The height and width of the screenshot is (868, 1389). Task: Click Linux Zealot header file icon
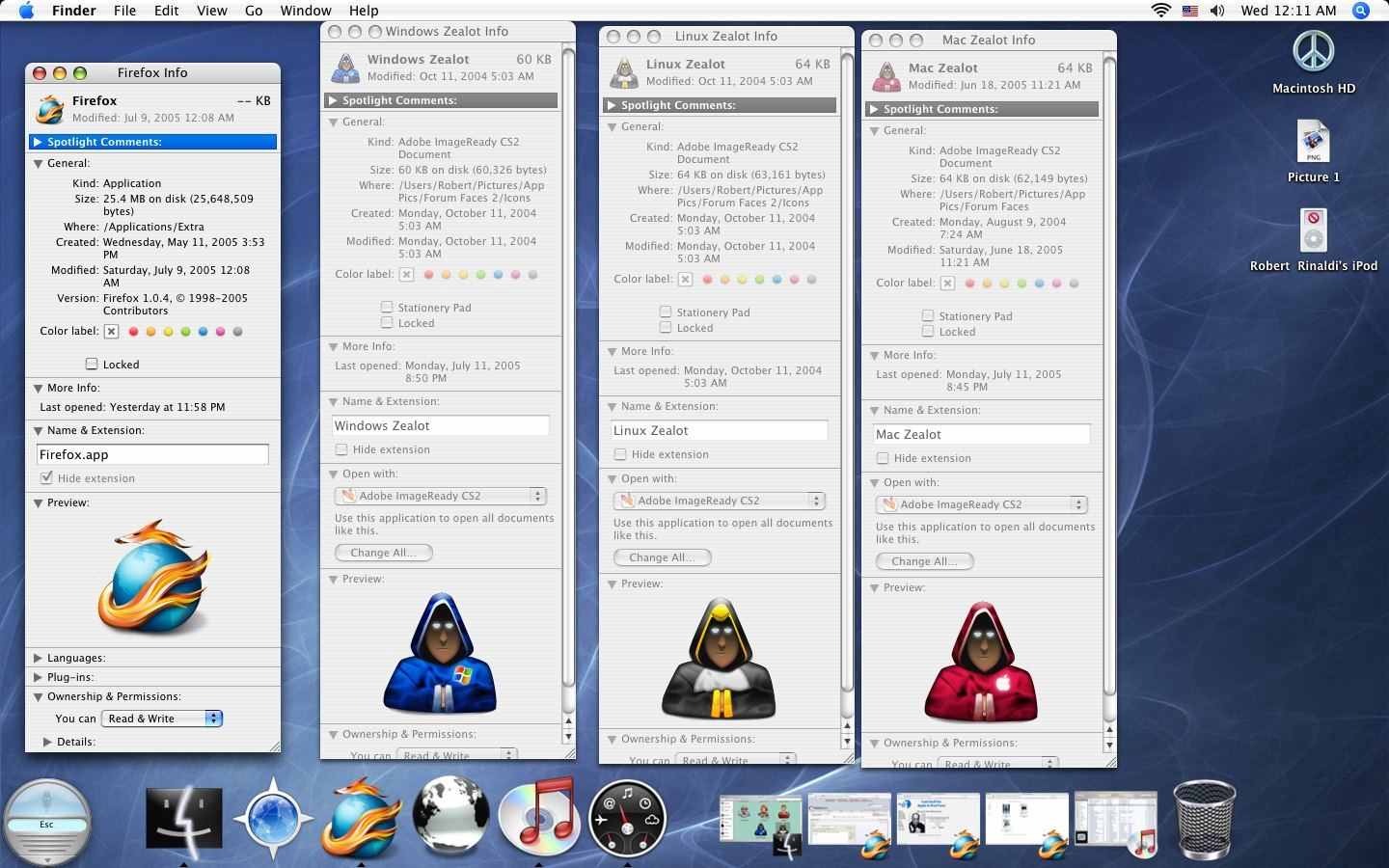624,72
